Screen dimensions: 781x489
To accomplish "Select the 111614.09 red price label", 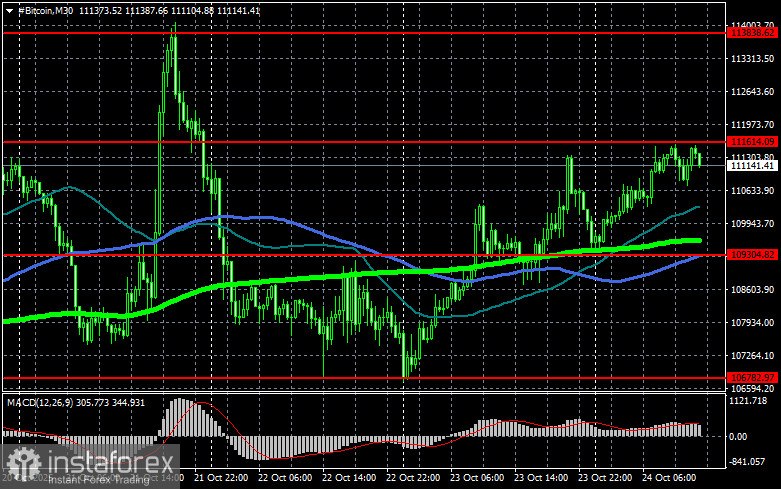I will click(752, 142).
